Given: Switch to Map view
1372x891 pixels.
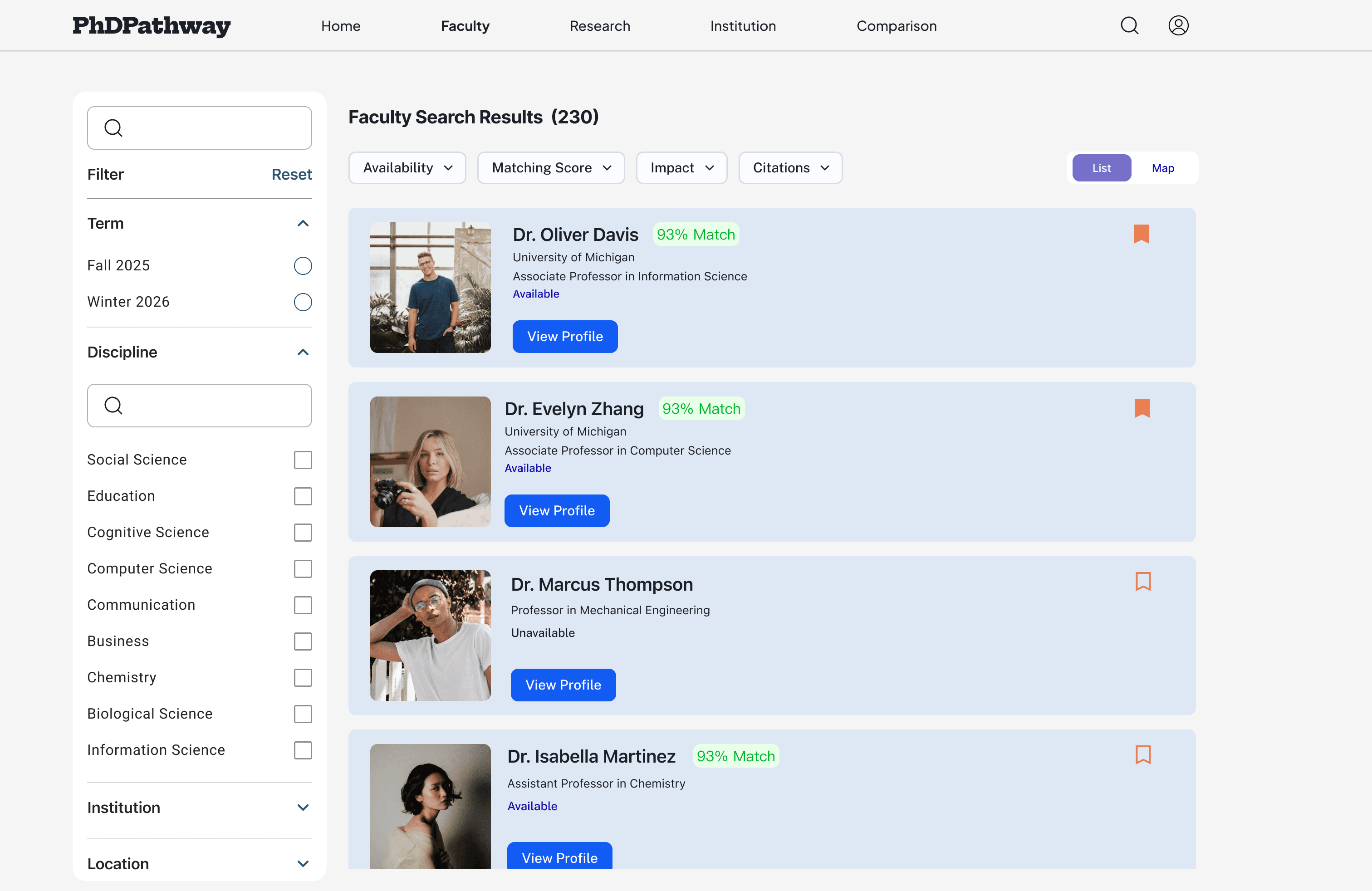Looking at the screenshot, I should click(x=1162, y=168).
